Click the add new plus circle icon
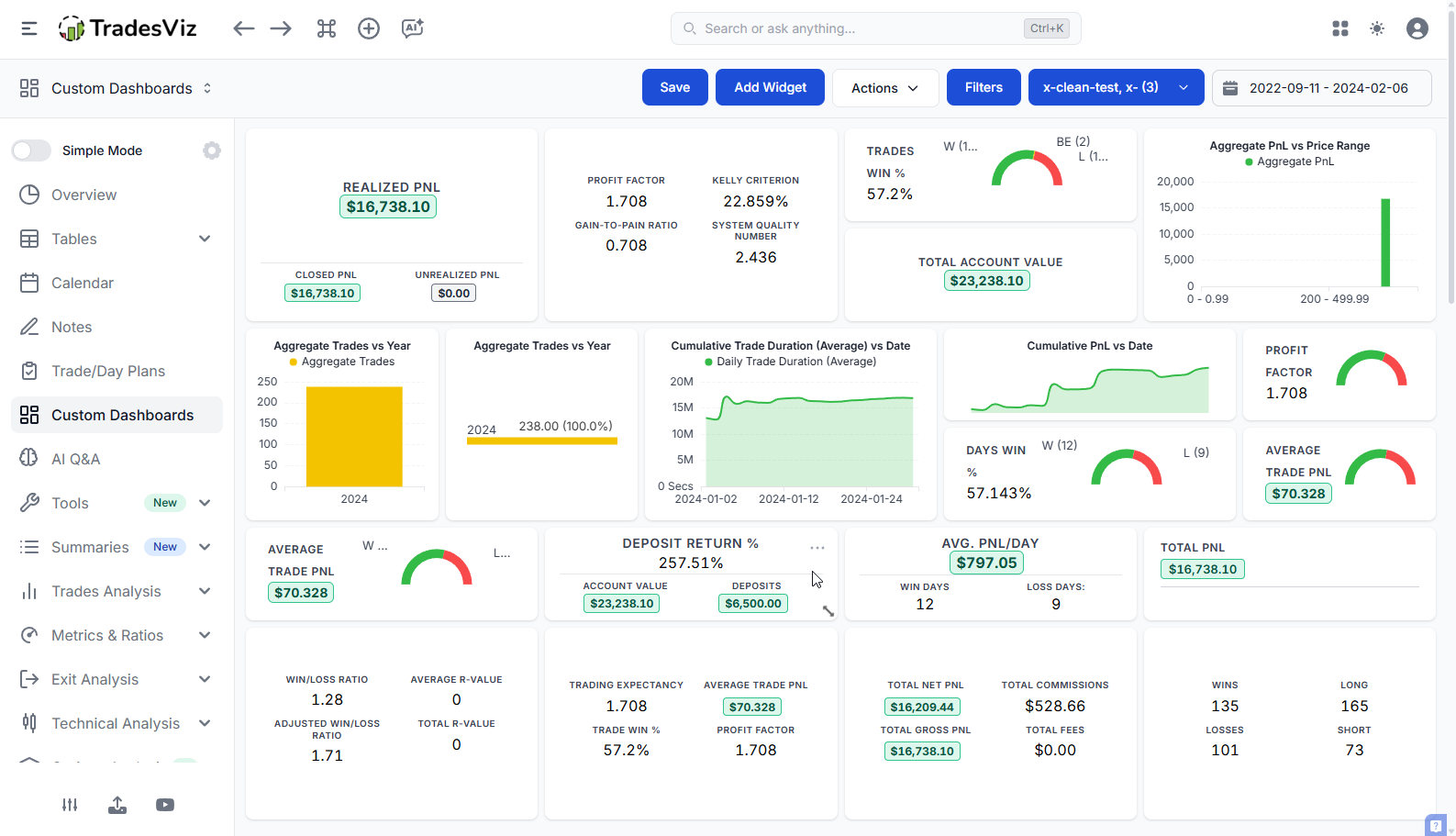Image resolution: width=1456 pixels, height=836 pixels. (x=369, y=28)
